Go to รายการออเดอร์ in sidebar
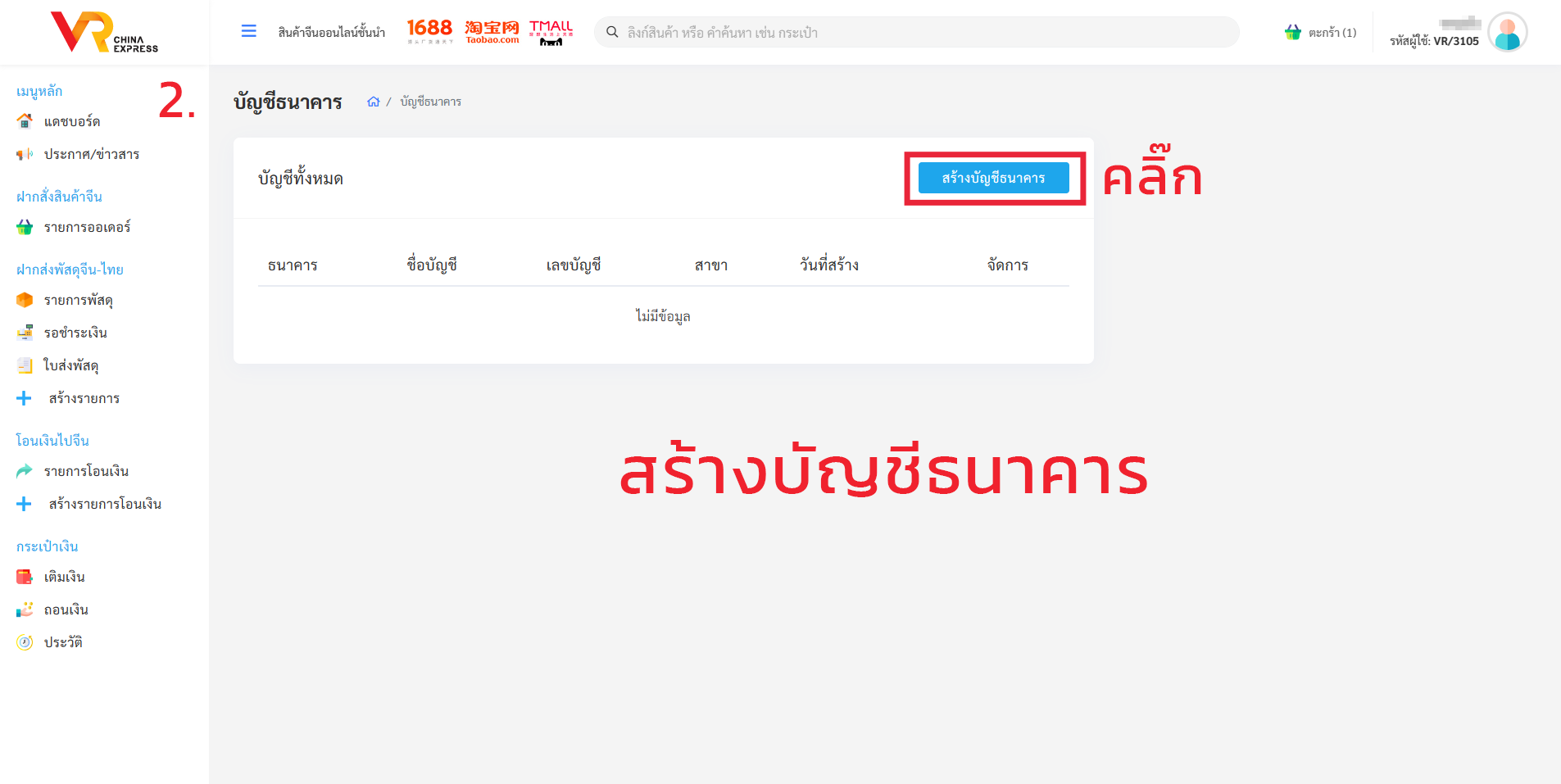This screenshot has height=784, width=1561. click(87, 227)
